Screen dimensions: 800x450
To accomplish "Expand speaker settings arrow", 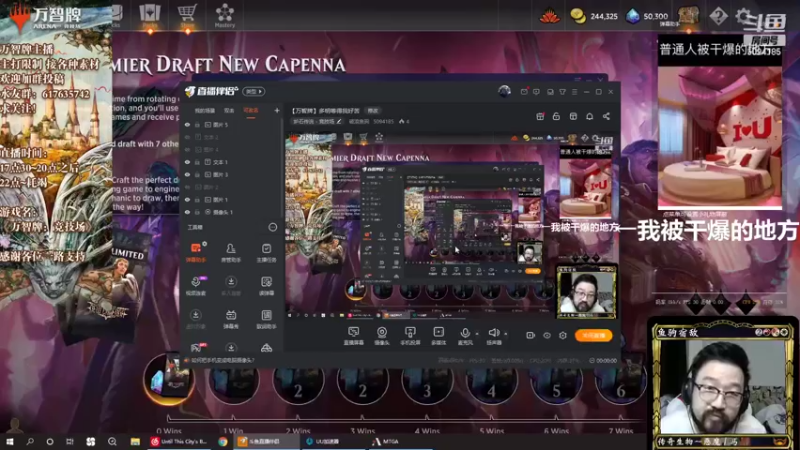I will coord(506,334).
